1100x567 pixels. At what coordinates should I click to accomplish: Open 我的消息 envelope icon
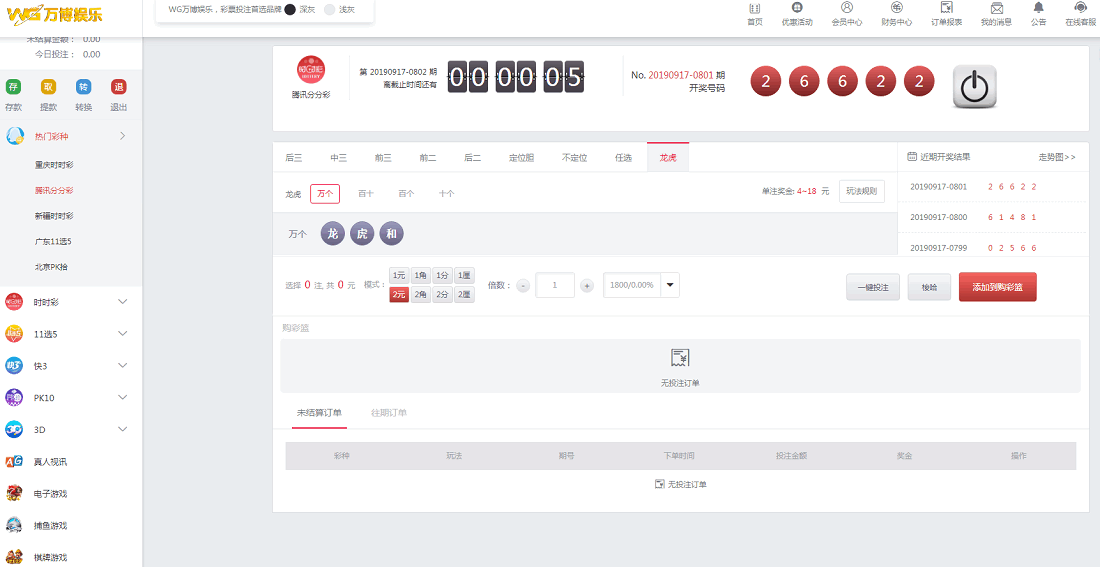996,8
